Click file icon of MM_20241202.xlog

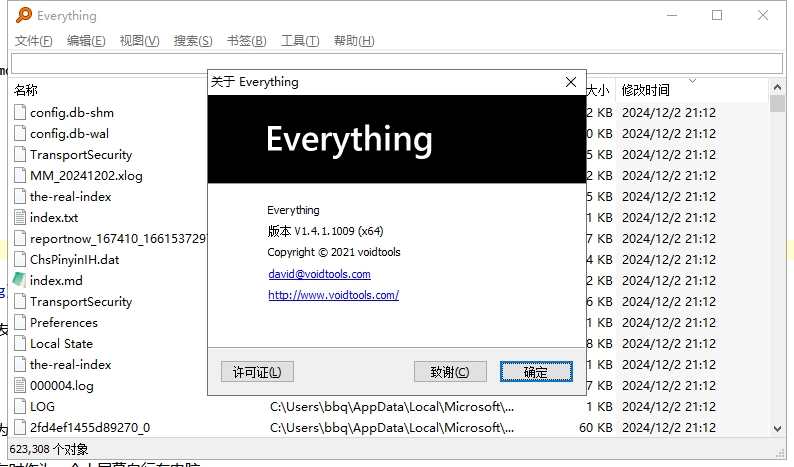(x=20, y=175)
